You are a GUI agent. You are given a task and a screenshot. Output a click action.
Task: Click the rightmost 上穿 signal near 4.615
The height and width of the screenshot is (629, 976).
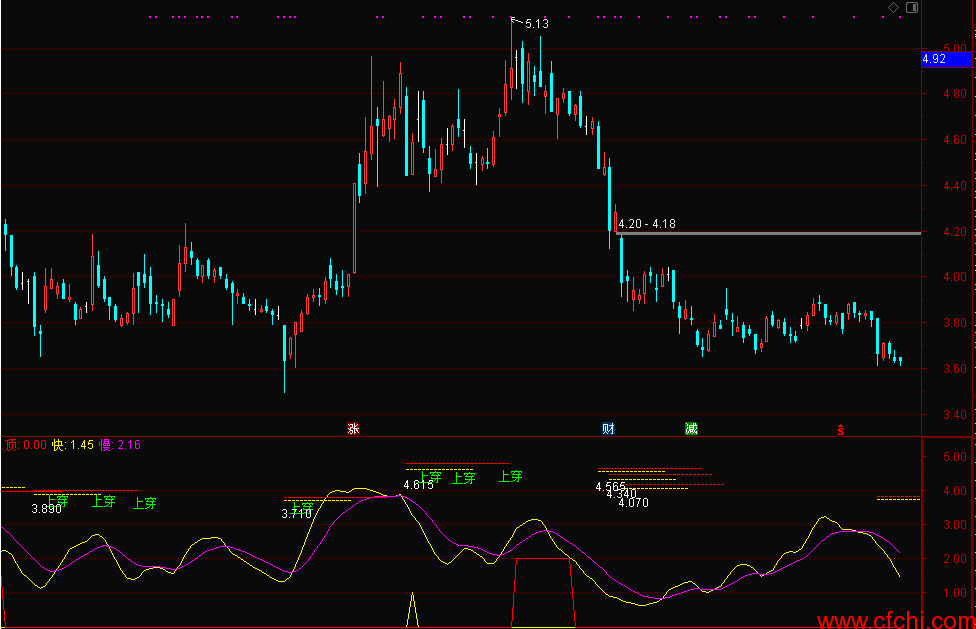pyautogui.click(x=510, y=477)
